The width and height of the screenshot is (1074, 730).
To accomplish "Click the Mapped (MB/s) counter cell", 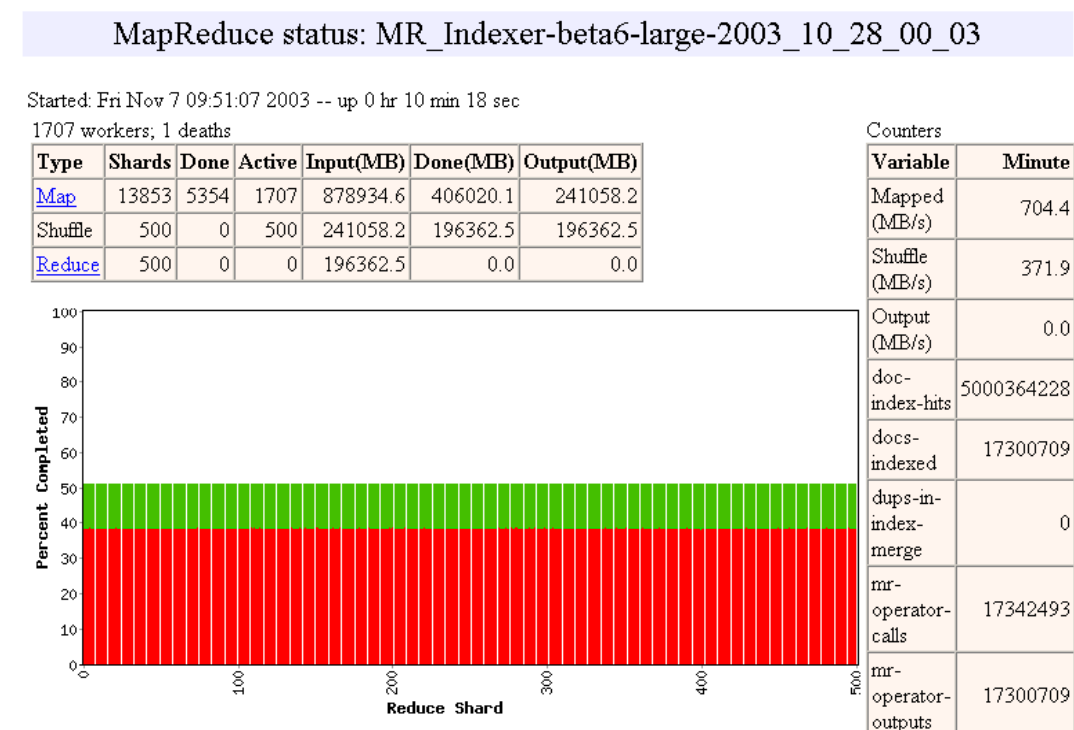I will tap(910, 209).
